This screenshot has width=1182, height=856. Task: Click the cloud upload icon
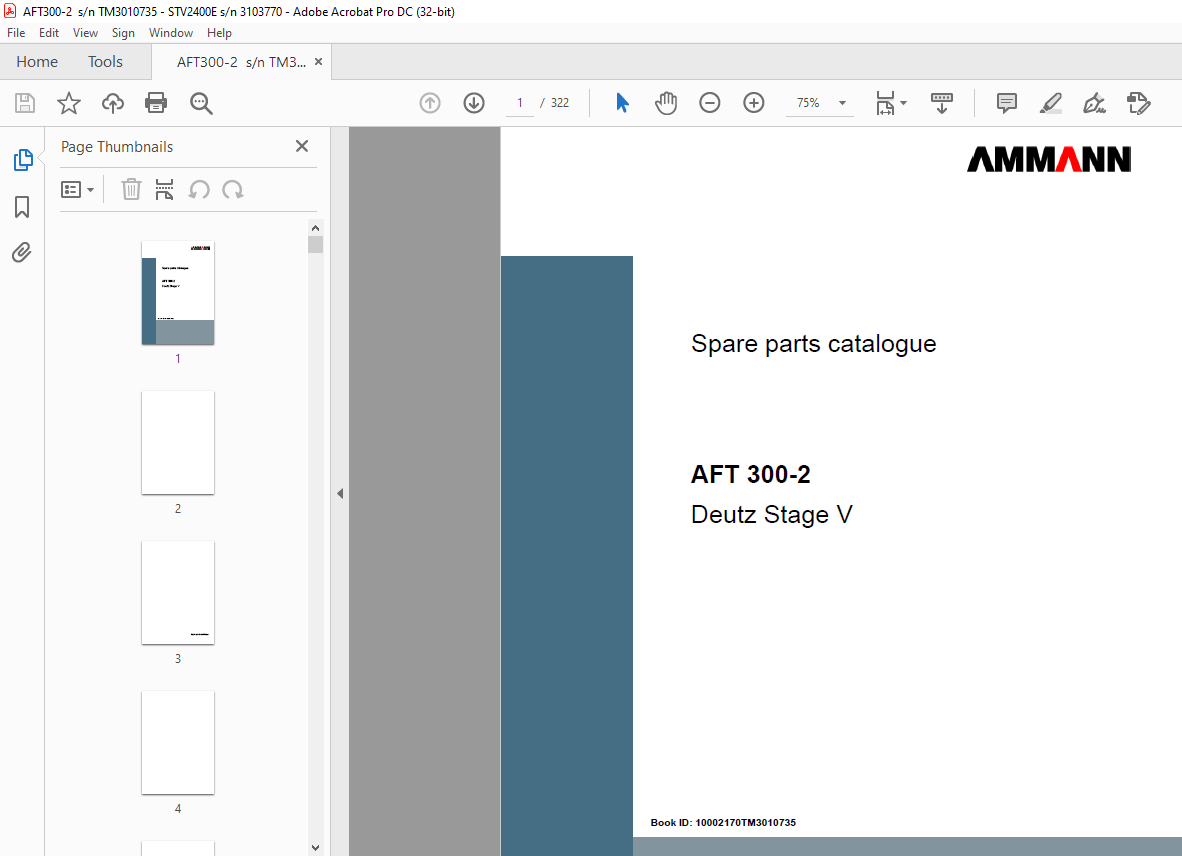point(113,103)
